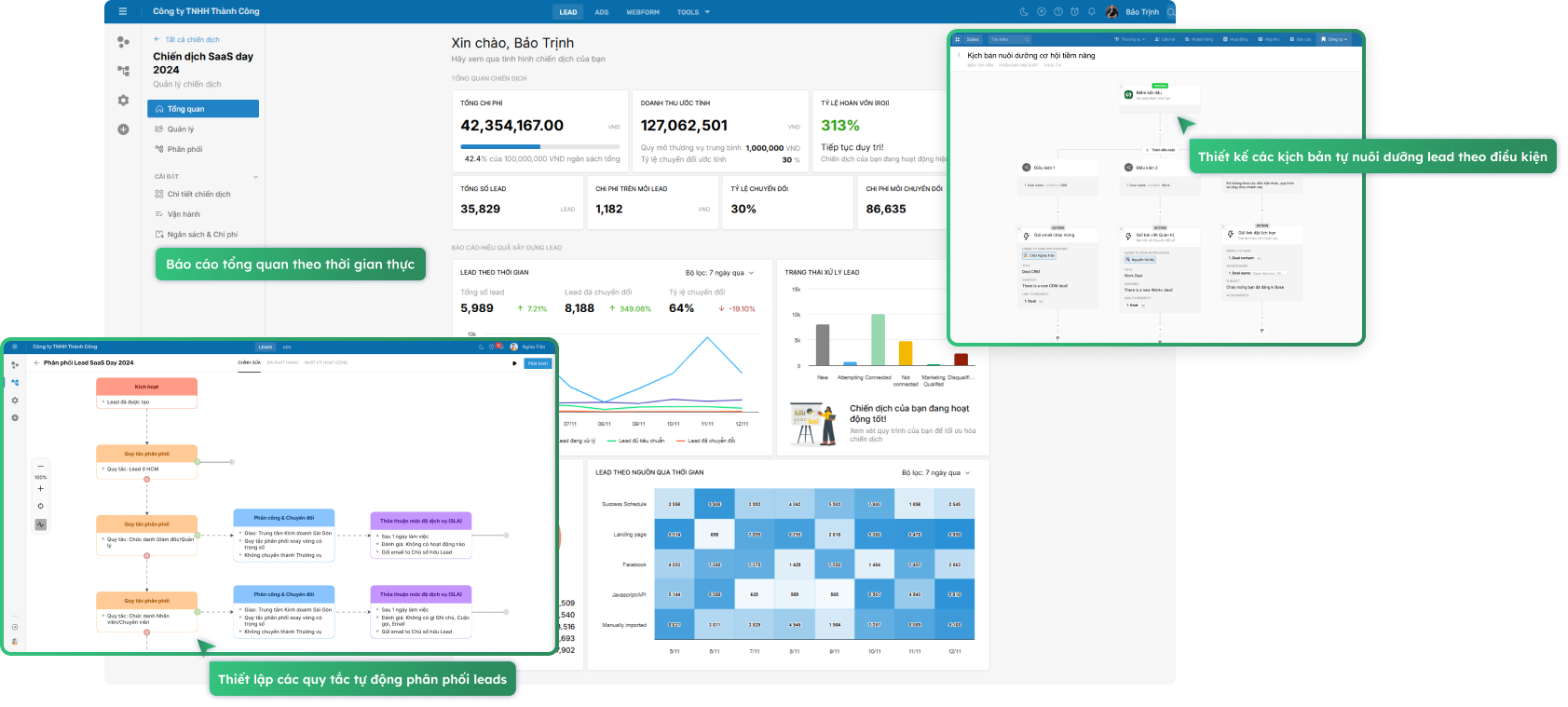Click Tất cả chiến dịch link
The image size is (1568, 707).
point(193,39)
